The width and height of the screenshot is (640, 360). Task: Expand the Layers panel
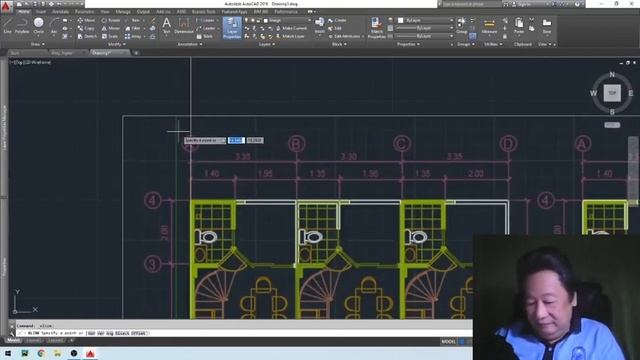tap(267, 44)
